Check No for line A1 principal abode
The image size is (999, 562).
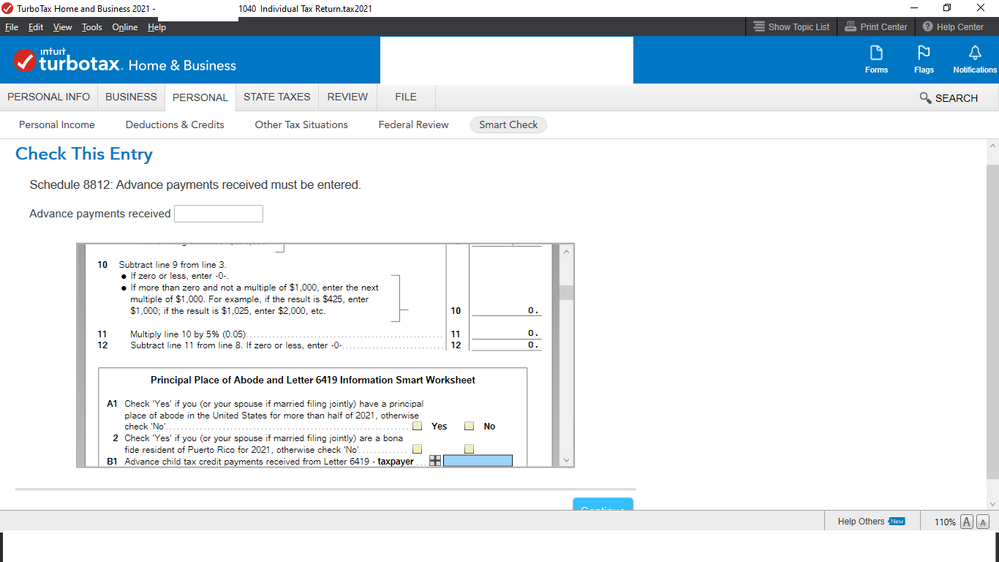(x=469, y=426)
